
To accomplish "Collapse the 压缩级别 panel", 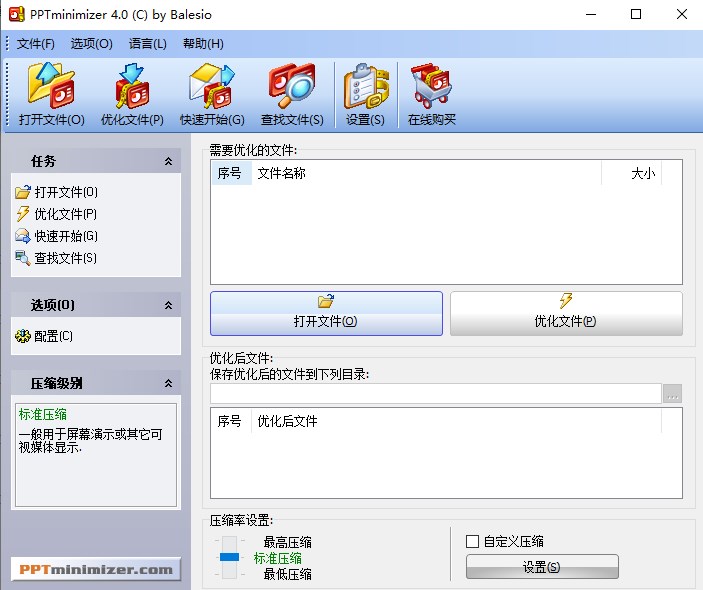I will click(x=168, y=383).
